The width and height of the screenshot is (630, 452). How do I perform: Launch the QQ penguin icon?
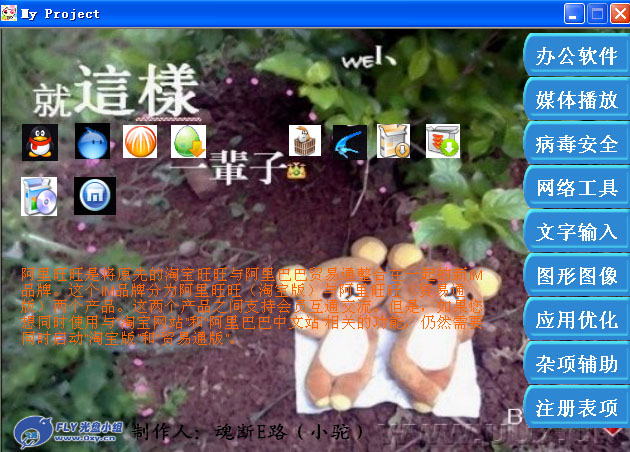click(40, 142)
